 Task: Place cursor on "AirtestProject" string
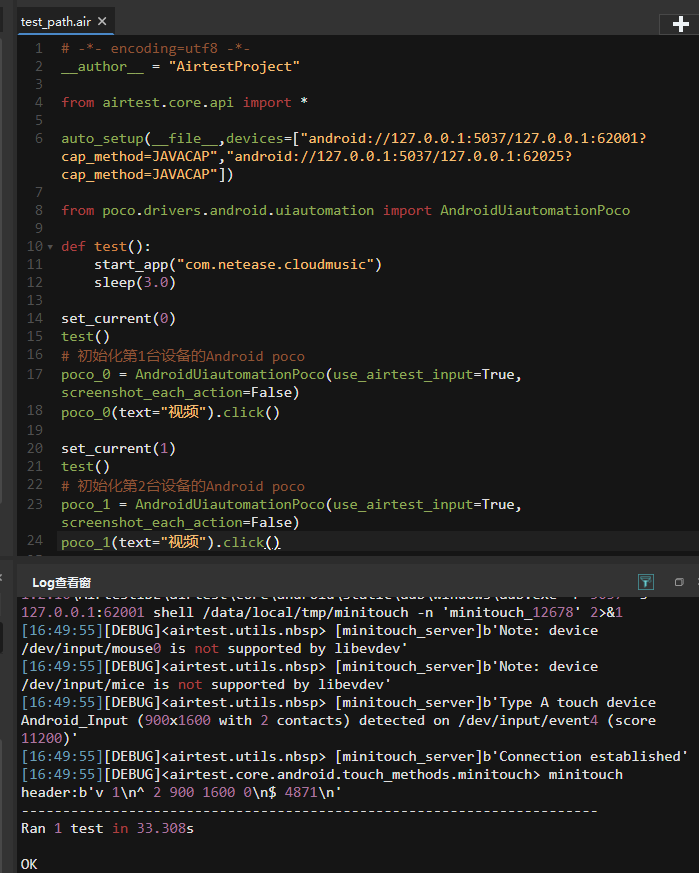coord(234,66)
